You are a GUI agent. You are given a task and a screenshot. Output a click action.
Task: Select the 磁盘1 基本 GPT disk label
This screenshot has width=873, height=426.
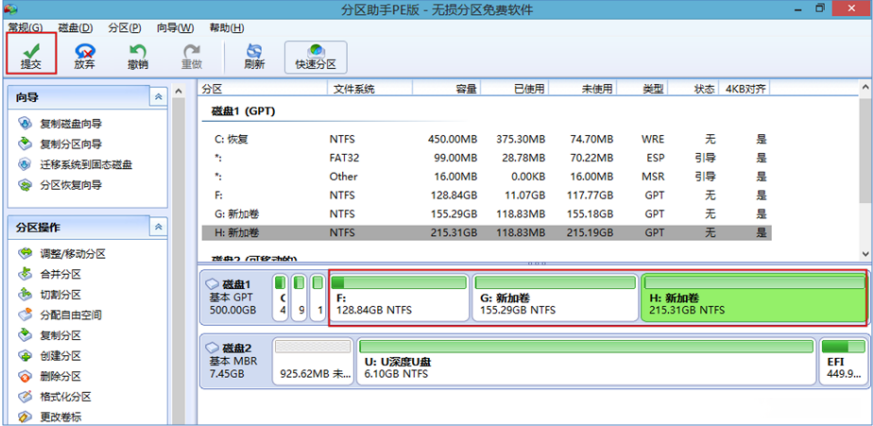pos(234,297)
